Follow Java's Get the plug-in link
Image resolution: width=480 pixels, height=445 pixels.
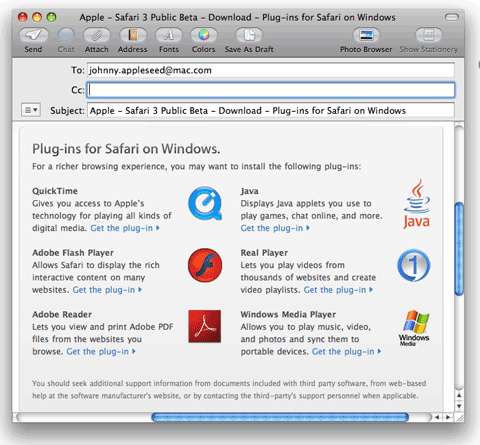coord(275,228)
